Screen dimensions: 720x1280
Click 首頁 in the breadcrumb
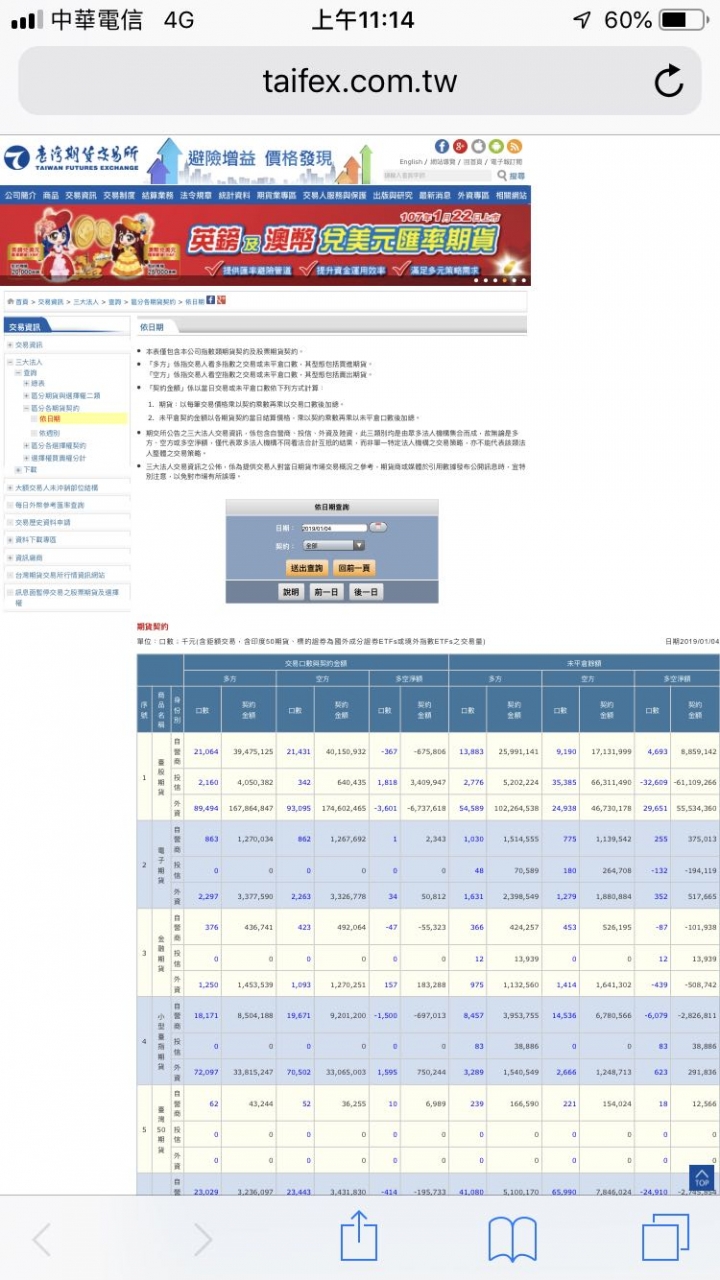tap(22, 301)
